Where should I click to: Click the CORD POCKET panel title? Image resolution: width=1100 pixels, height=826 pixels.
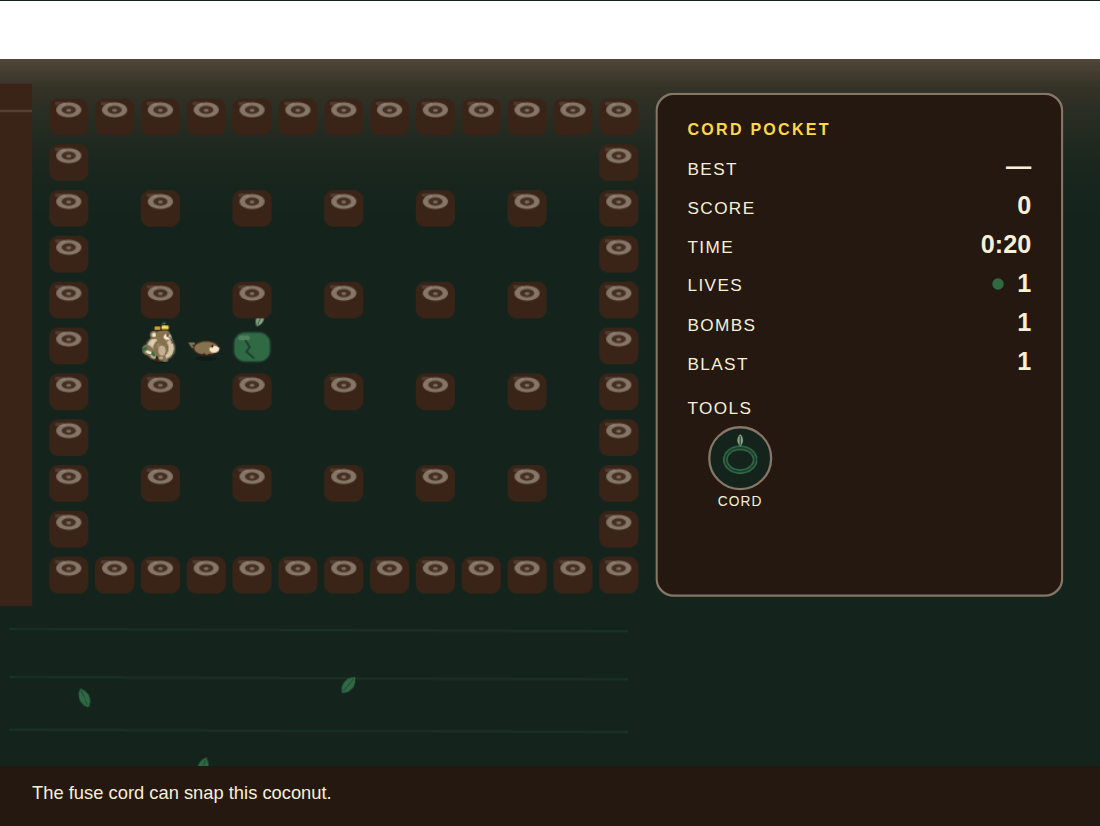coord(758,129)
